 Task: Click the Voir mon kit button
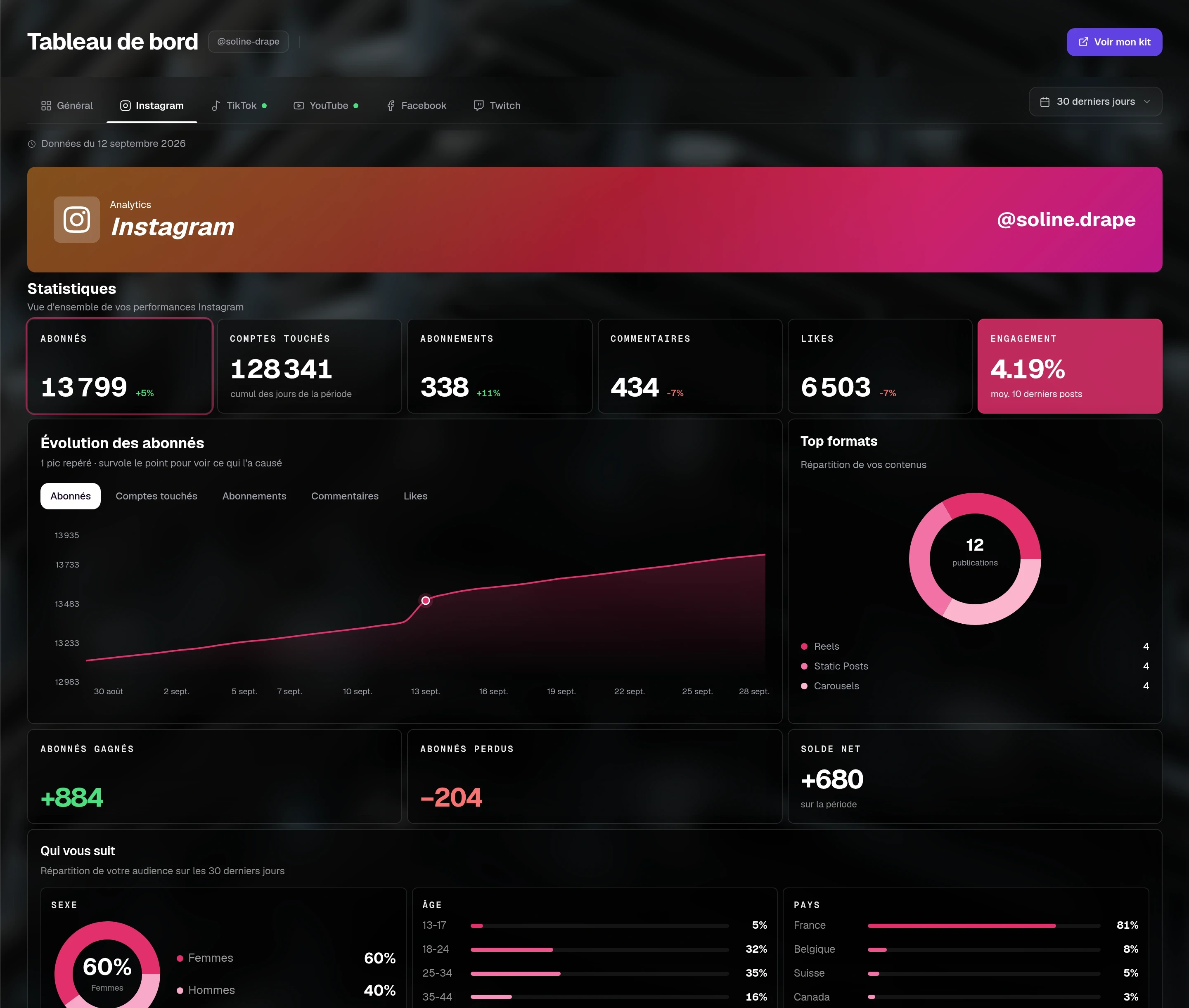1114,42
